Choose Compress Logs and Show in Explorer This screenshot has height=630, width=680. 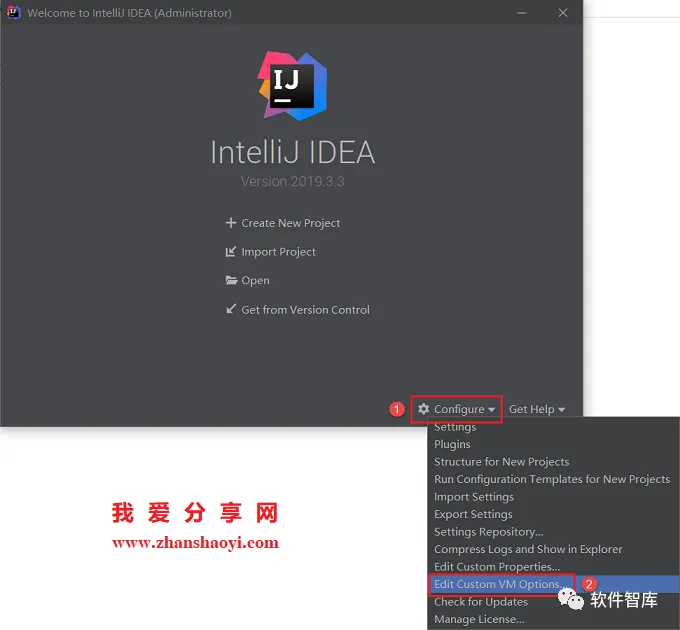point(553,549)
